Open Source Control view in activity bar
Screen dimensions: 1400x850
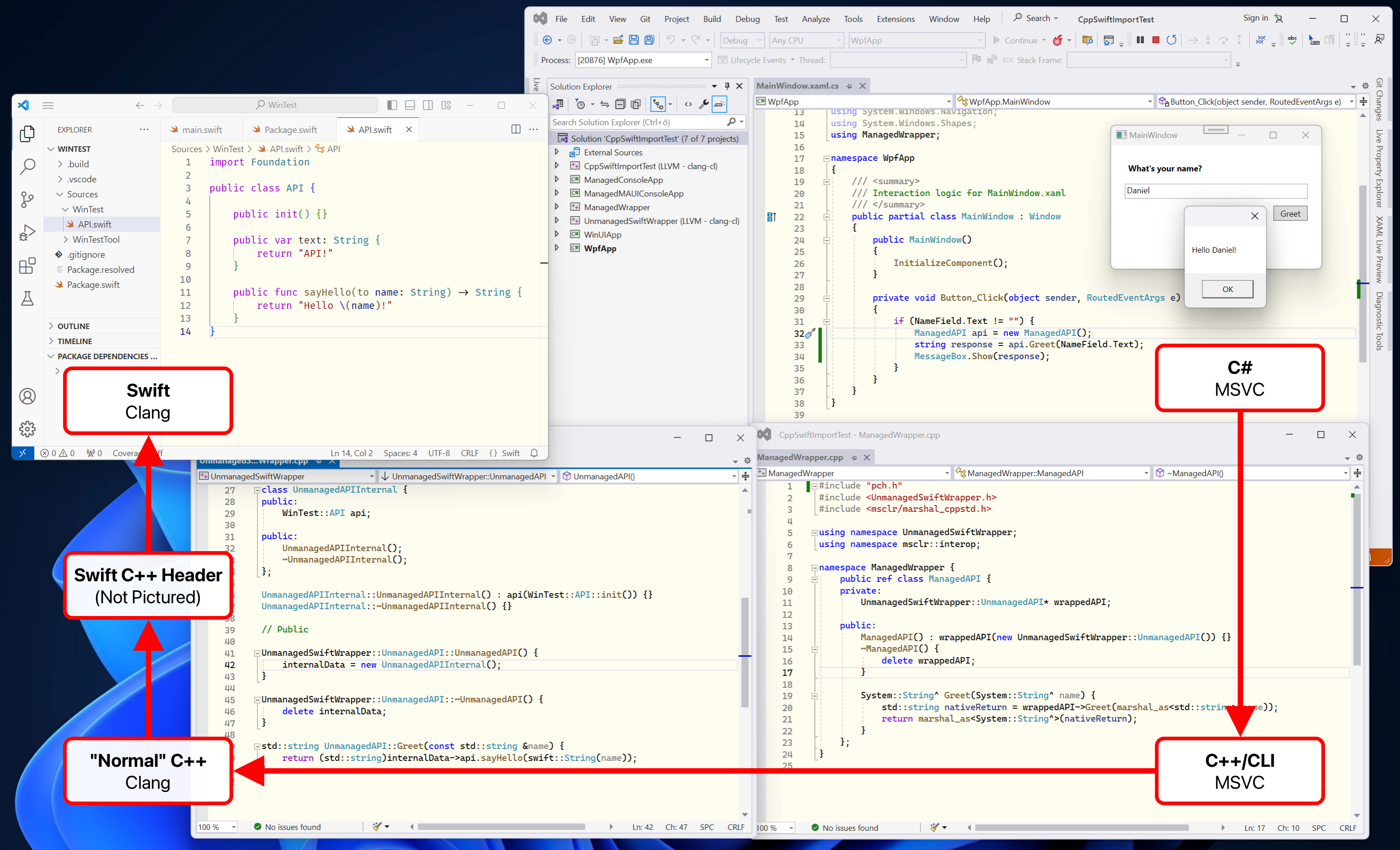pyautogui.click(x=27, y=199)
